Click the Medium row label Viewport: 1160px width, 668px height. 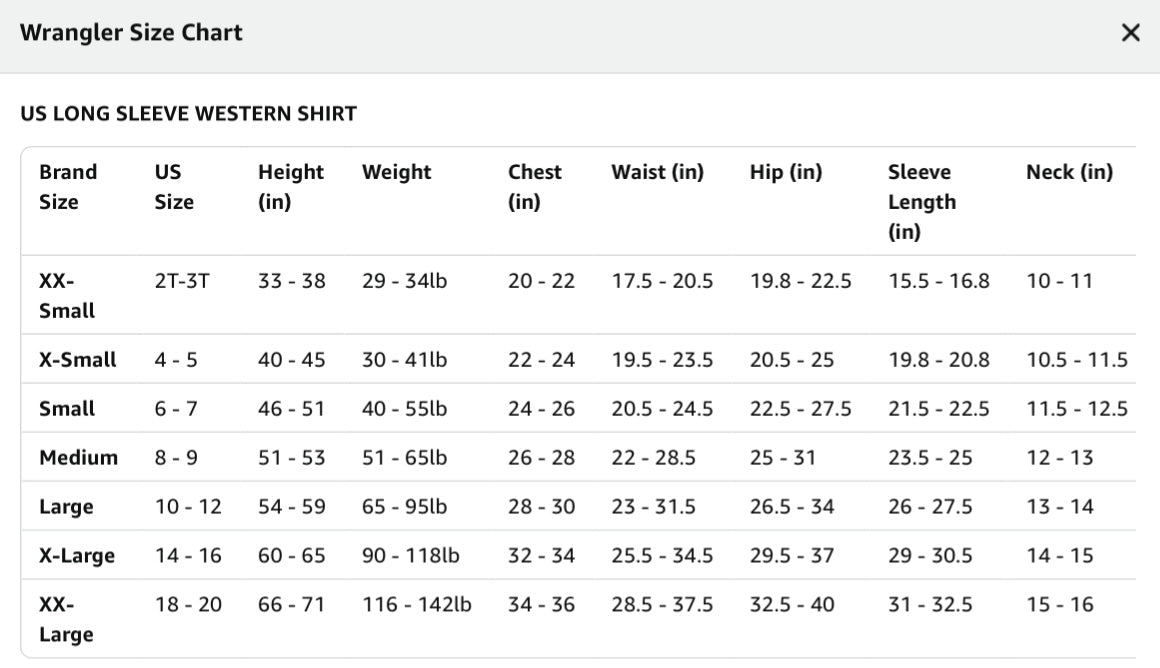point(78,457)
